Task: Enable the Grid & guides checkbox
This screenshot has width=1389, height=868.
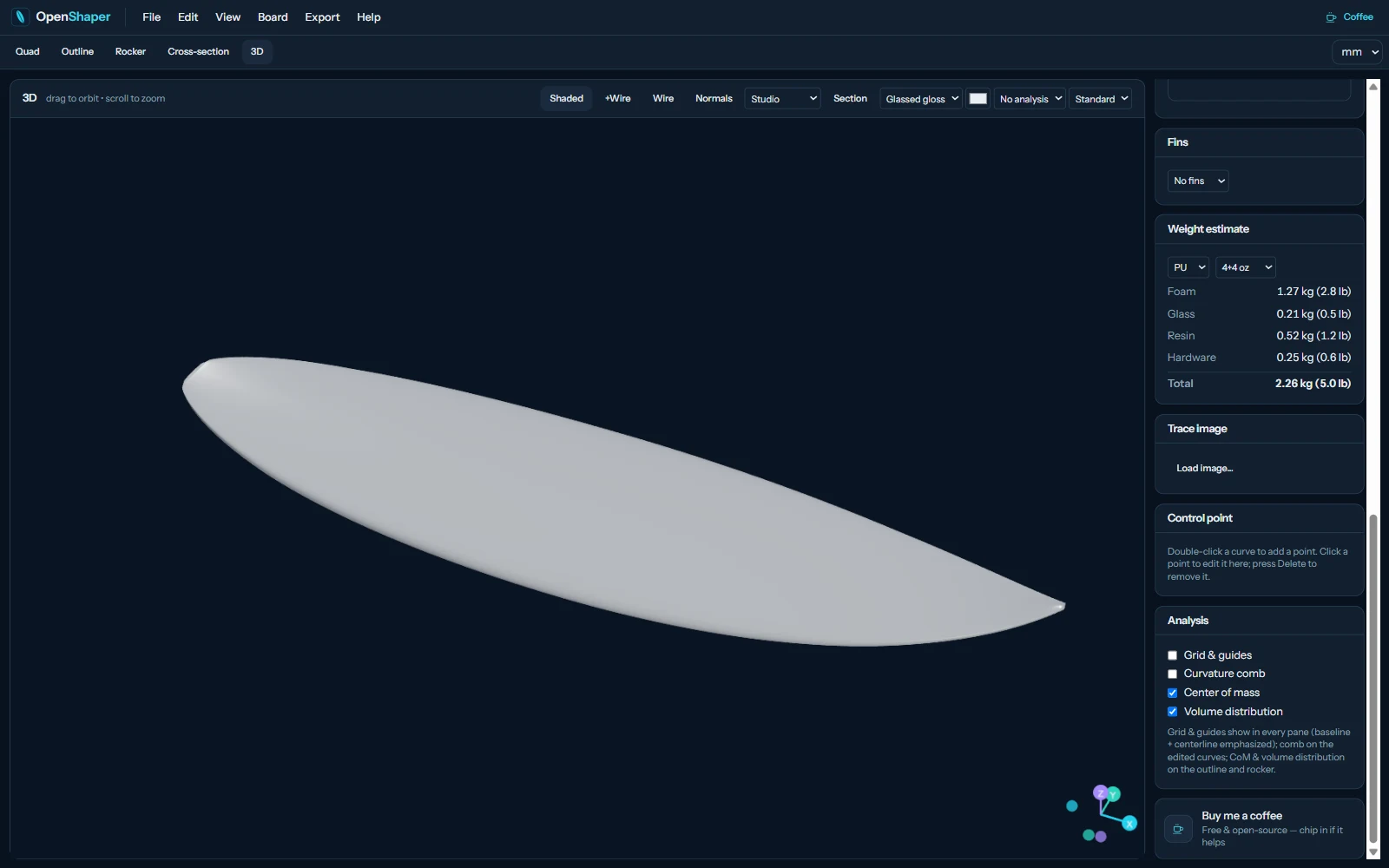Action: click(1172, 655)
